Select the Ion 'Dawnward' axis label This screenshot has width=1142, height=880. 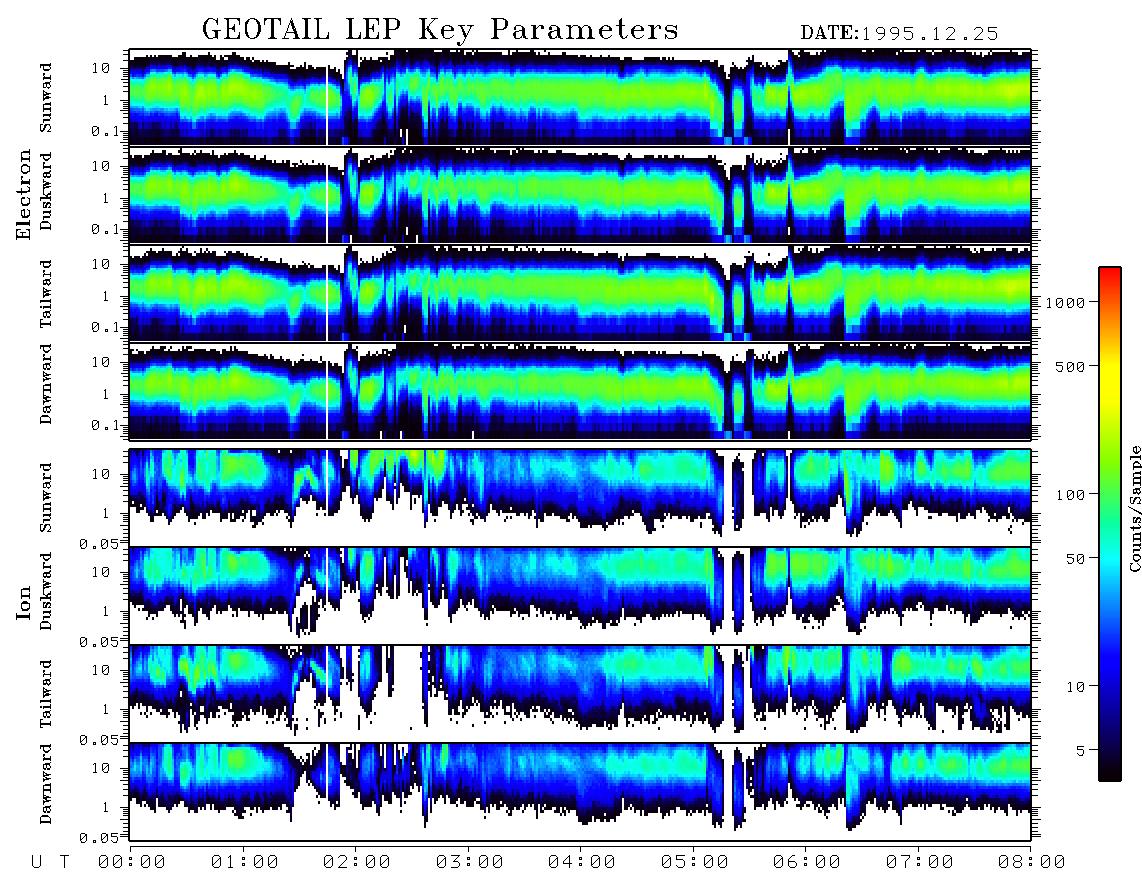point(46,783)
